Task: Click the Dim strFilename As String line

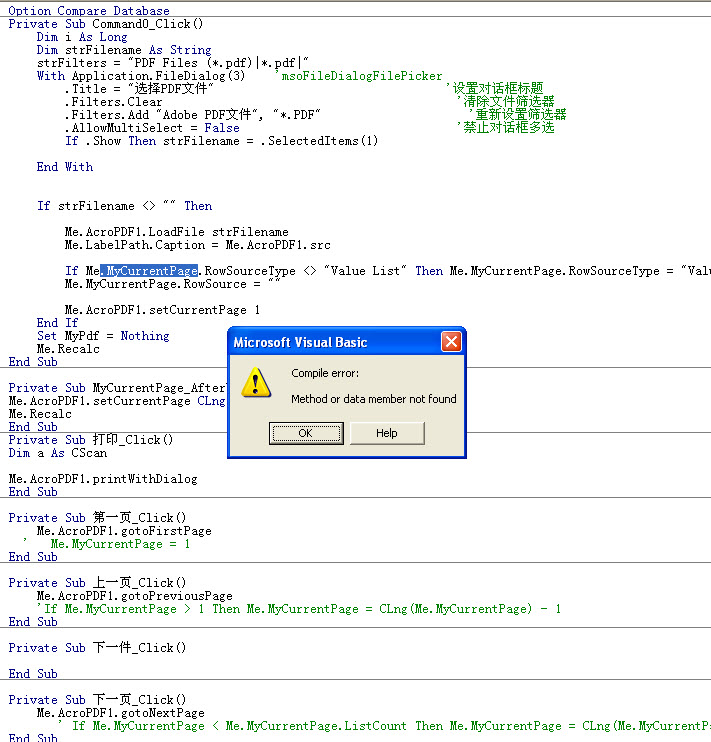Action: (124, 50)
